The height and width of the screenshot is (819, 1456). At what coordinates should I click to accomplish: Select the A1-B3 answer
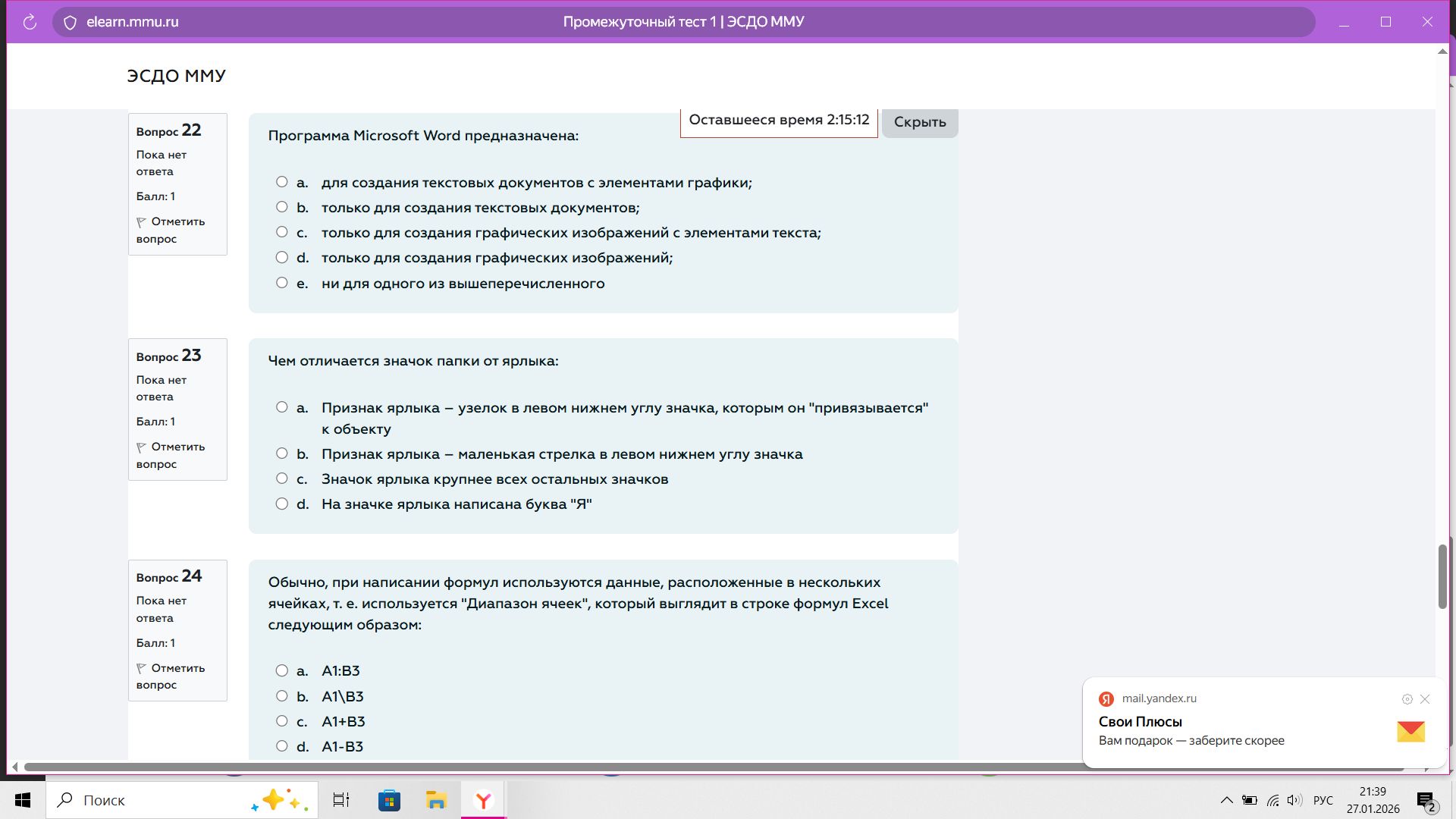(x=282, y=746)
